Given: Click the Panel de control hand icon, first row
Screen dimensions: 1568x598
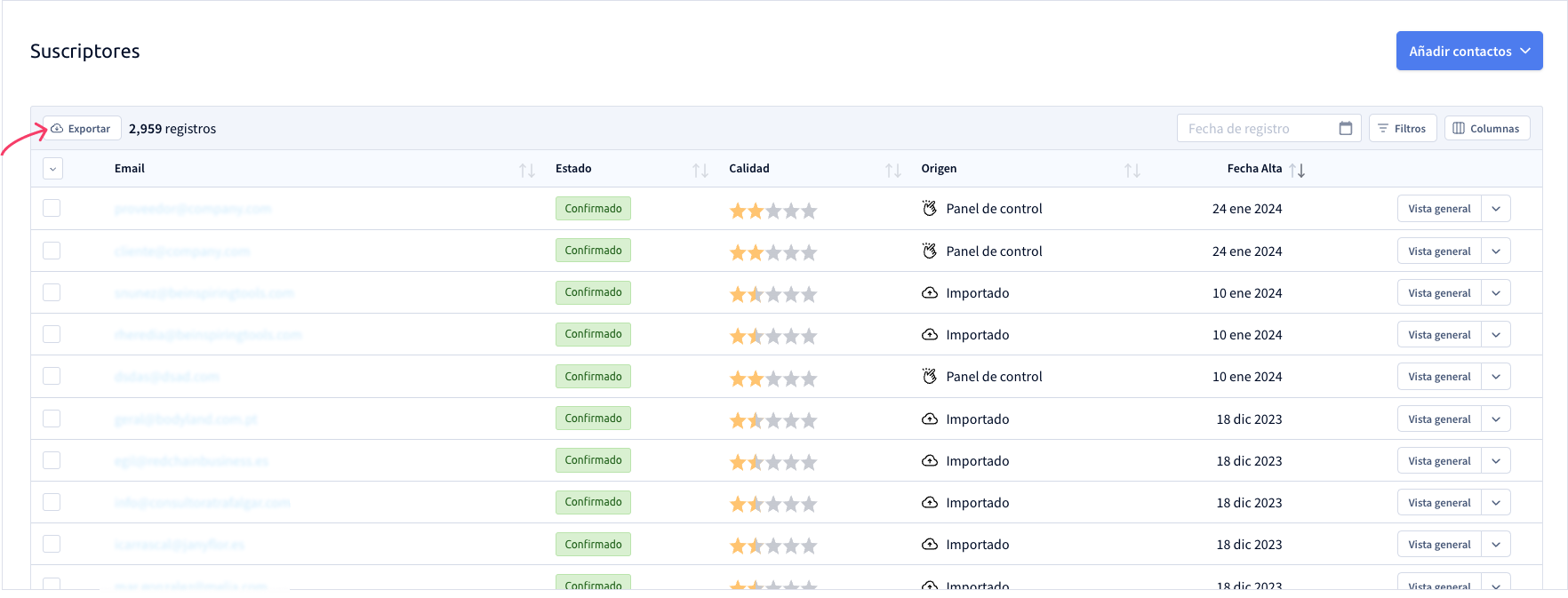Looking at the screenshot, I should click(930, 209).
